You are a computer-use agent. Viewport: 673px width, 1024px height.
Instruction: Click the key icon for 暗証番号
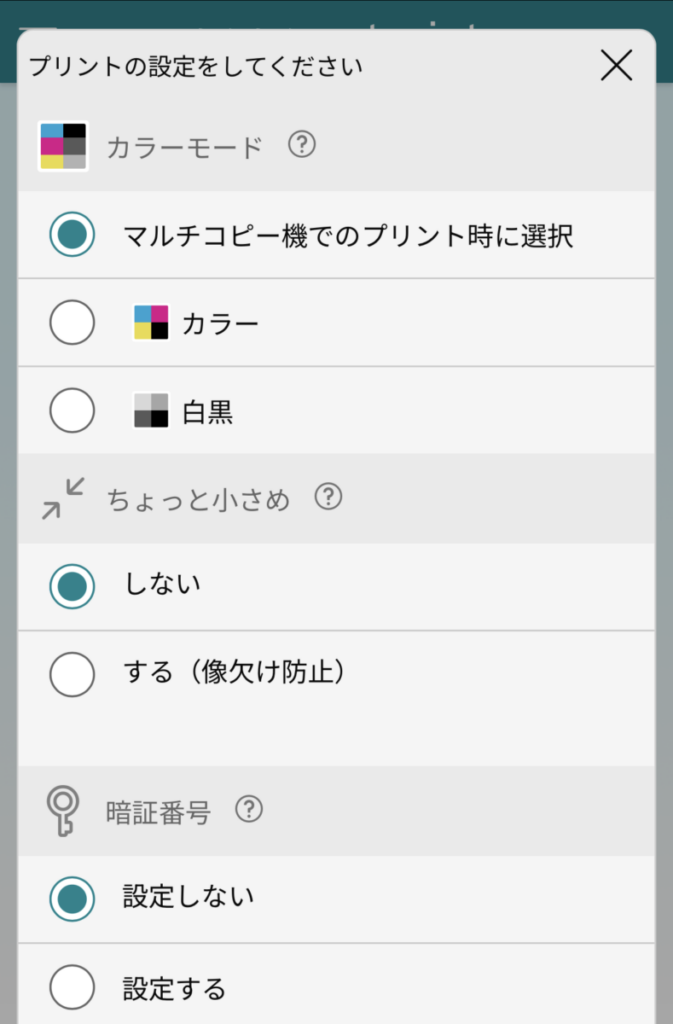tap(63, 810)
